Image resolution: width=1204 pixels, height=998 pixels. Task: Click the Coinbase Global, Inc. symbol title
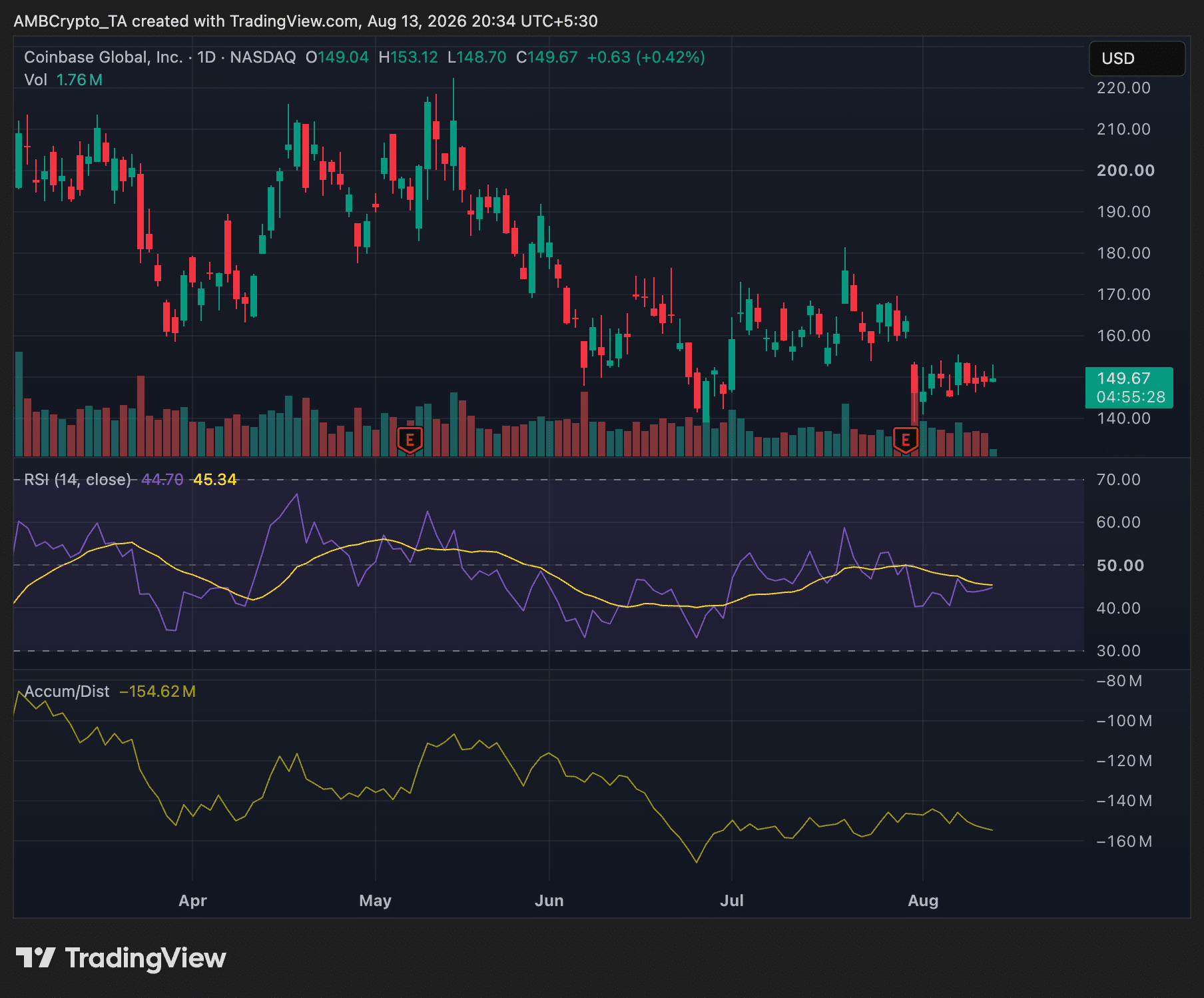point(103,57)
